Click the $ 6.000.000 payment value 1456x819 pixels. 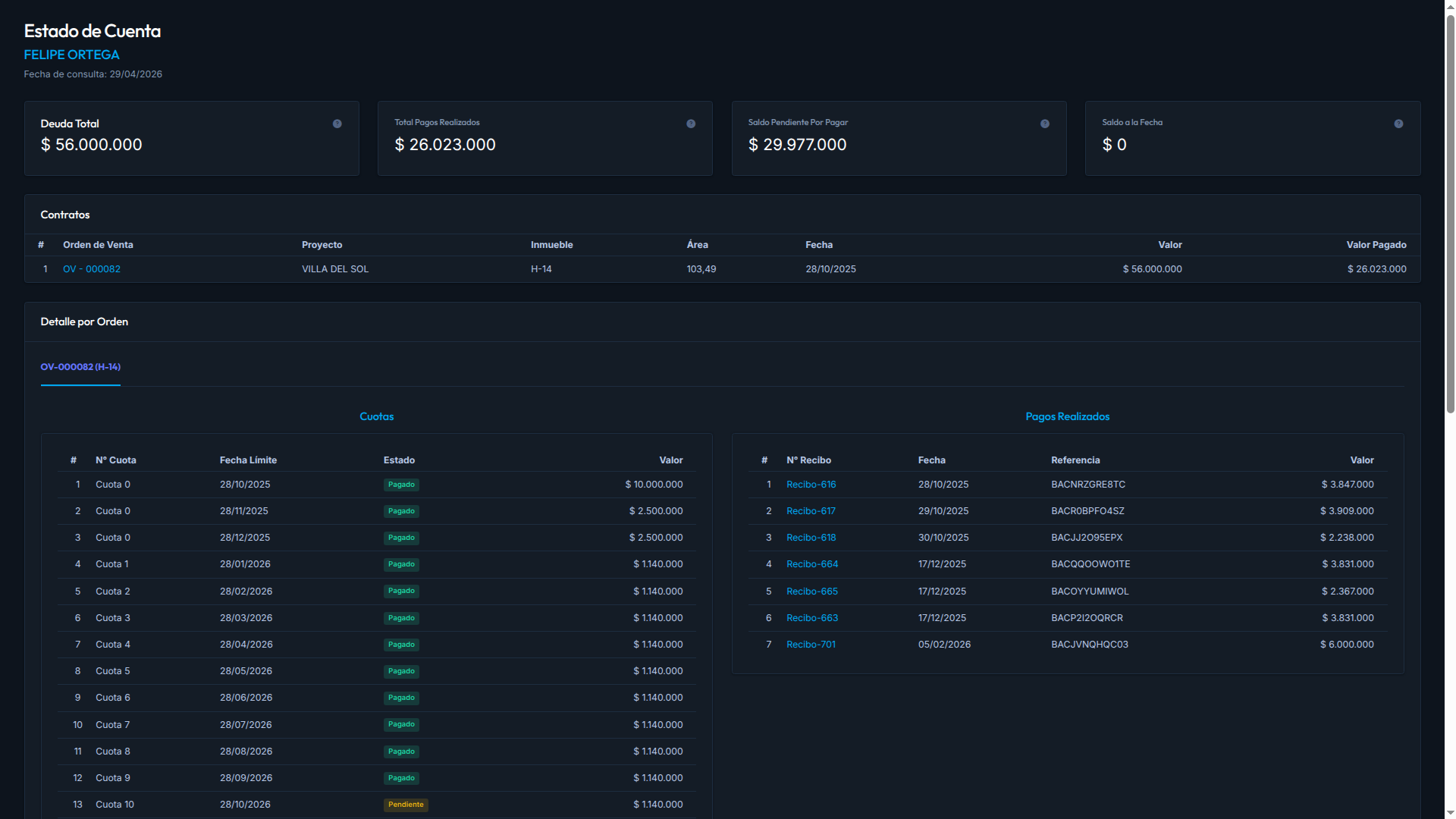(x=1347, y=645)
